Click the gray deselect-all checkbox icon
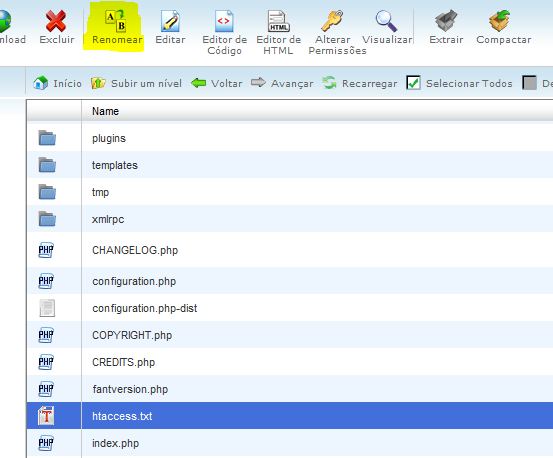This screenshot has height=458, width=553. click(529, 83)
